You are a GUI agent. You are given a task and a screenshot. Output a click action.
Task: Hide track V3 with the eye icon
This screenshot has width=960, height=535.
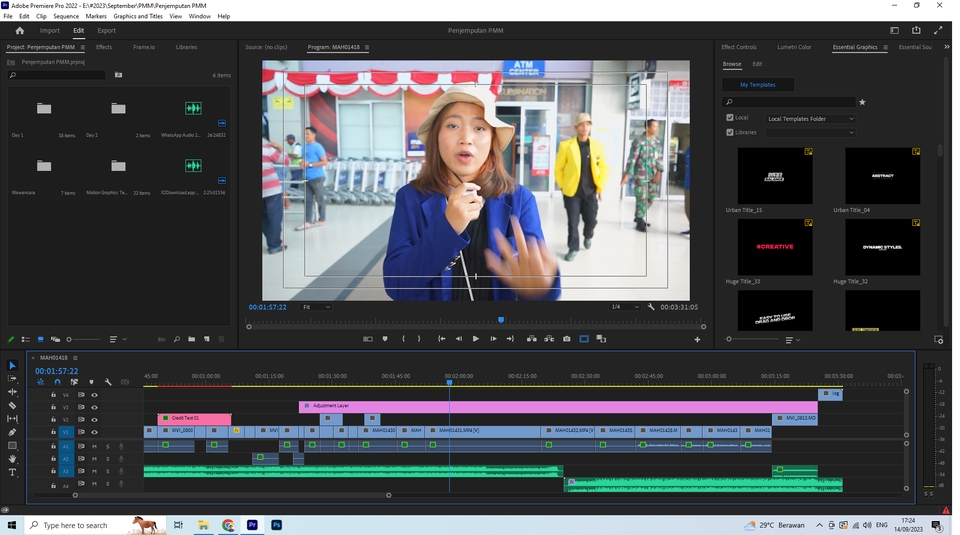coord(94,407)
